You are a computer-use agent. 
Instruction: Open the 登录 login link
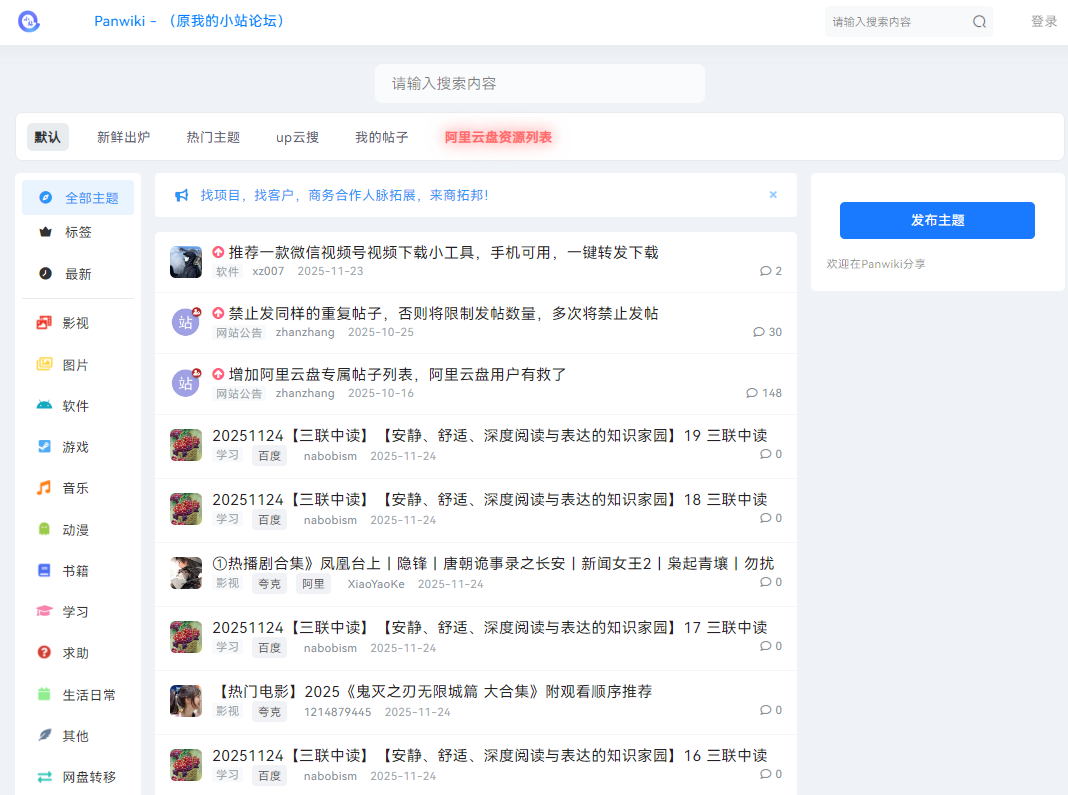[x=1044, y=20]
